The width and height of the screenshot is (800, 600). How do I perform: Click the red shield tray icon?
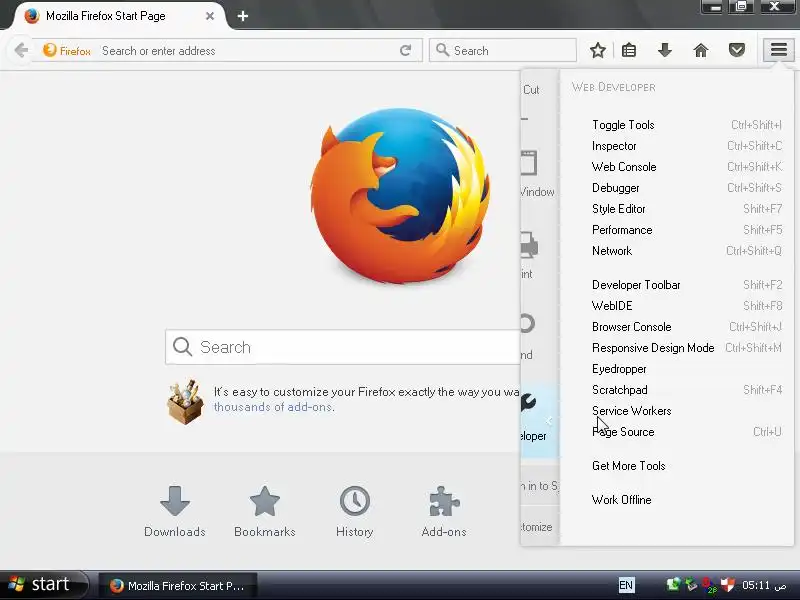(x=728, y=584)
